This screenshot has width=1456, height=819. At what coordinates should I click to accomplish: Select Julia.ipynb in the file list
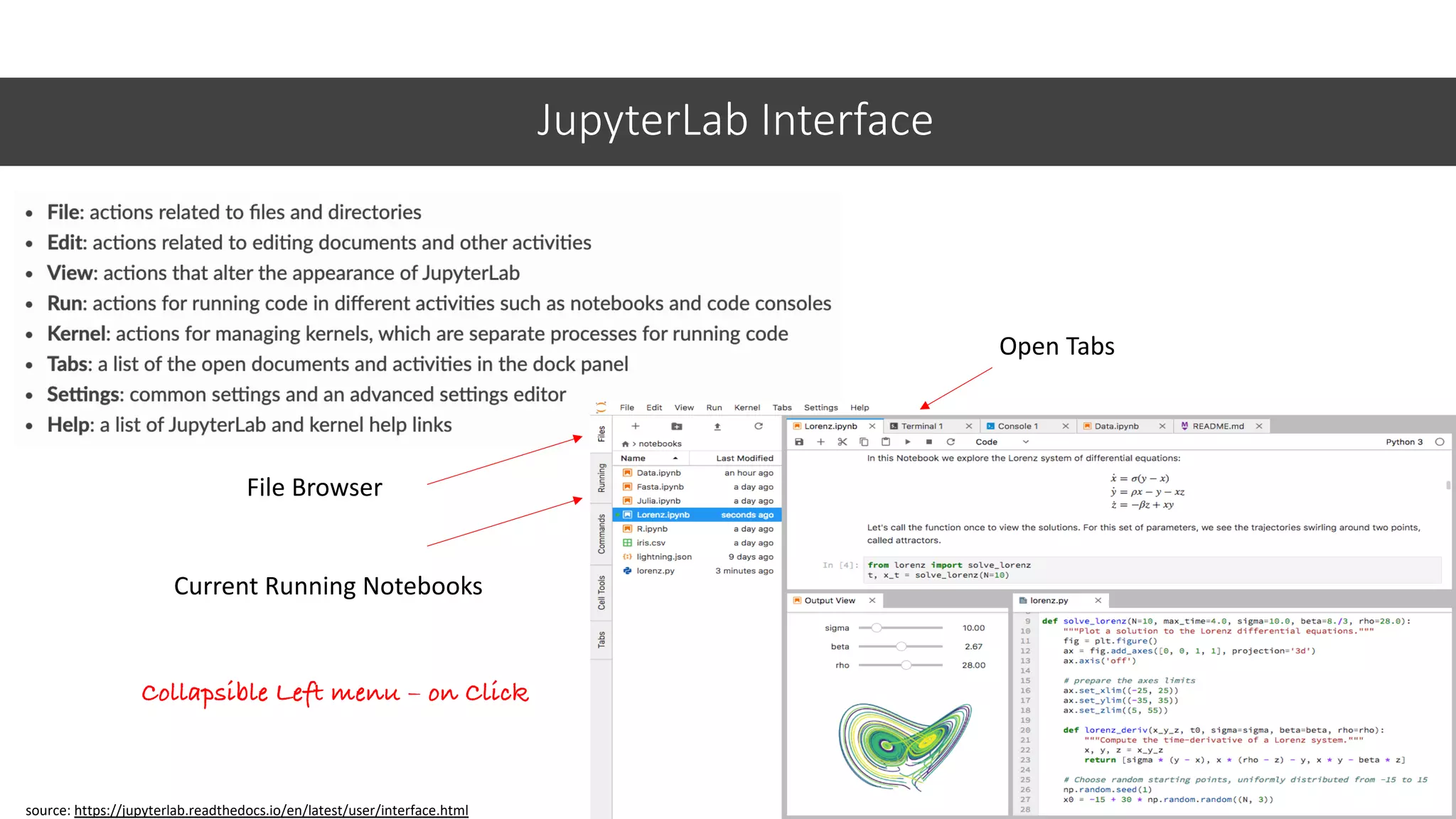(x=697, y=500)
